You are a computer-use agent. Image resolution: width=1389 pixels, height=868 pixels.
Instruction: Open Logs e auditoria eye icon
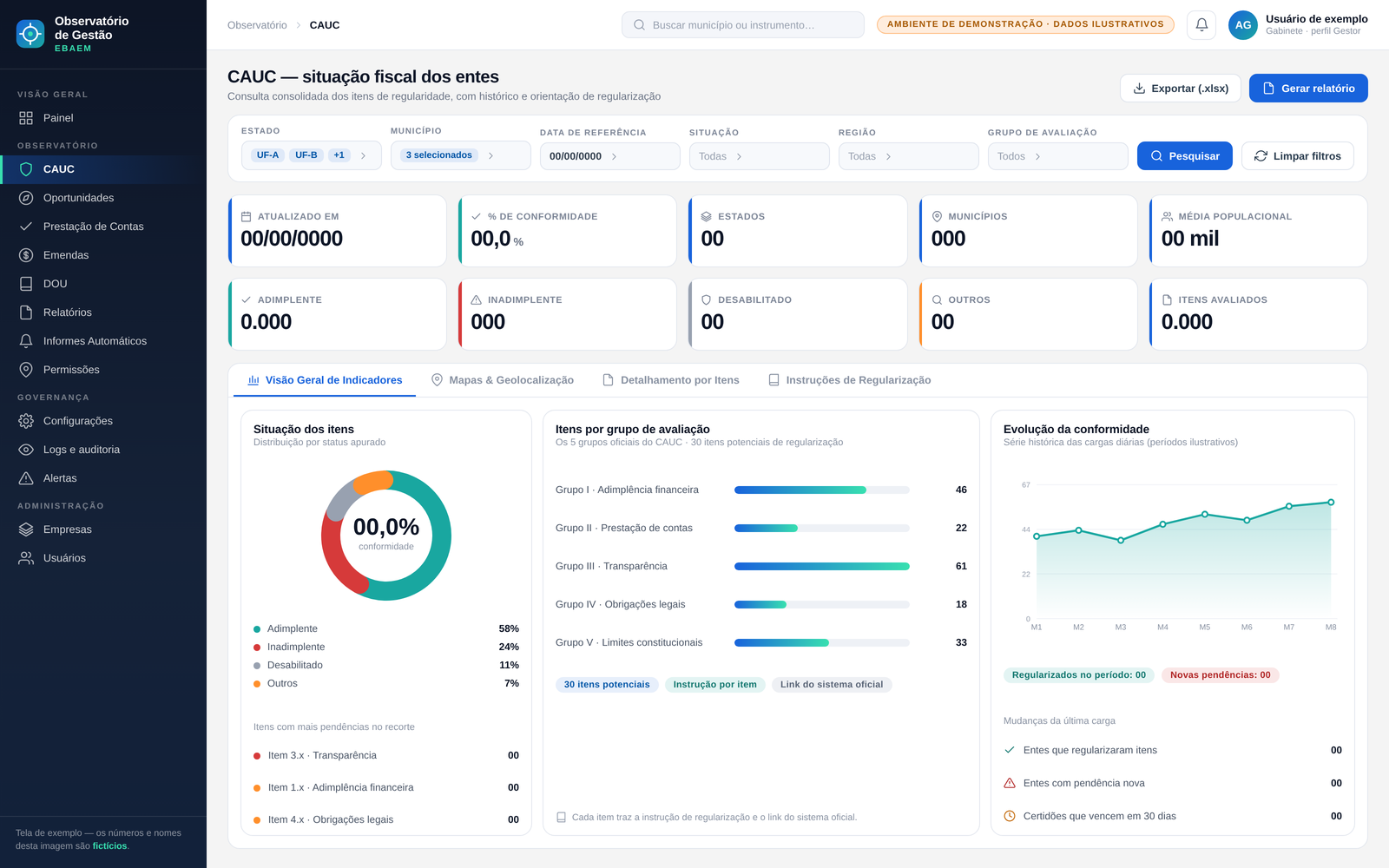26,450
